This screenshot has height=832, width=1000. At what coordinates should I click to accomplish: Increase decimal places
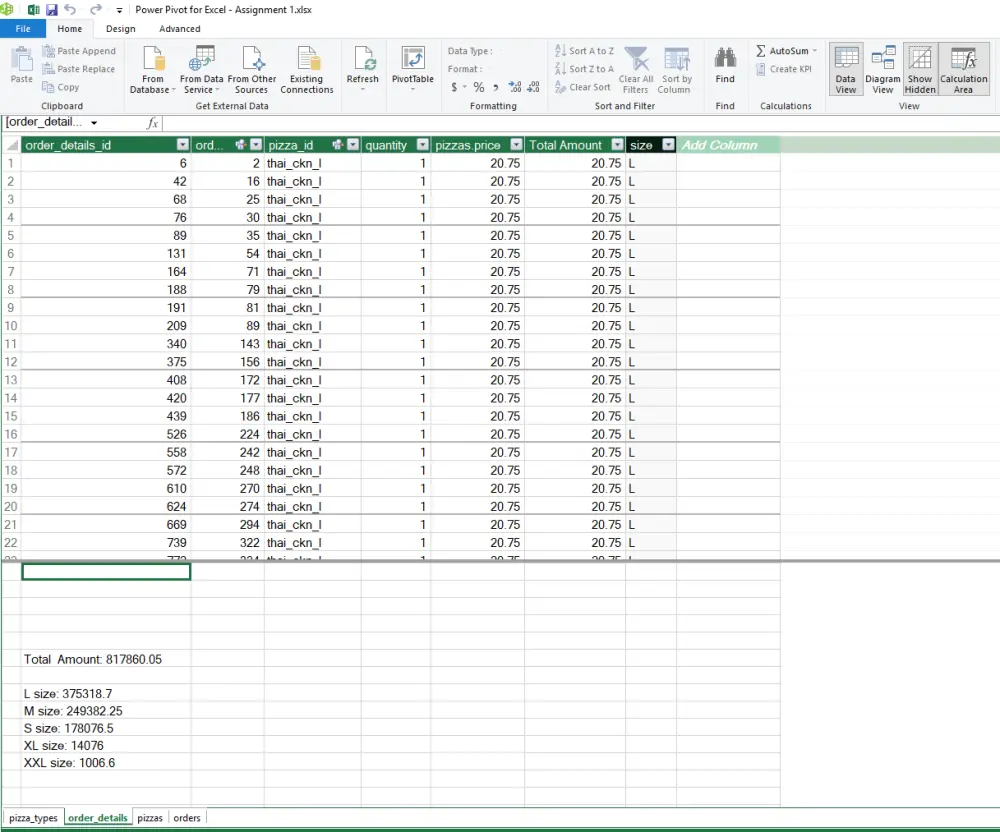coord(515,87)
